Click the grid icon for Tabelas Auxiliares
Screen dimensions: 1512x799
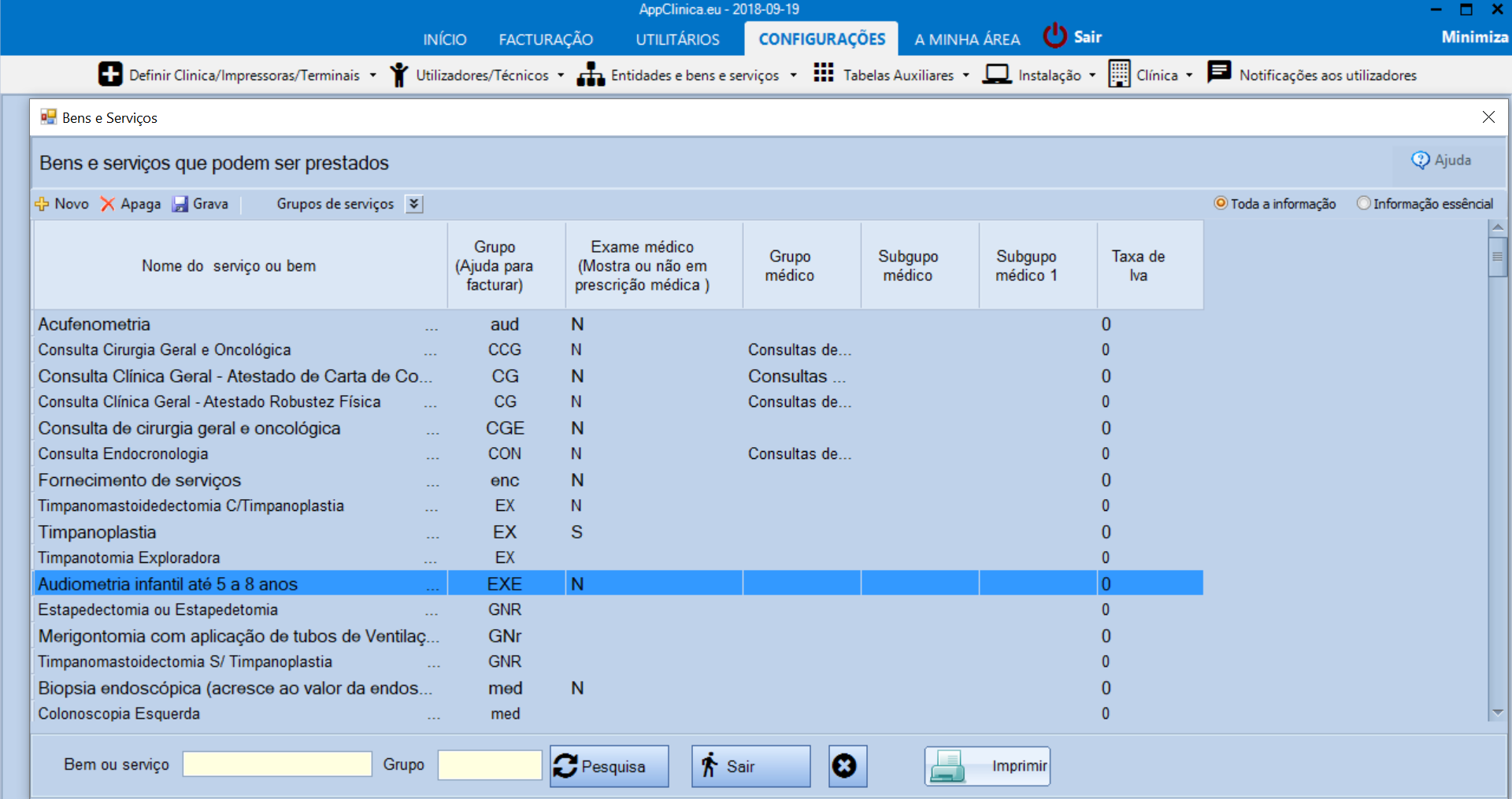tap(824, 73)
